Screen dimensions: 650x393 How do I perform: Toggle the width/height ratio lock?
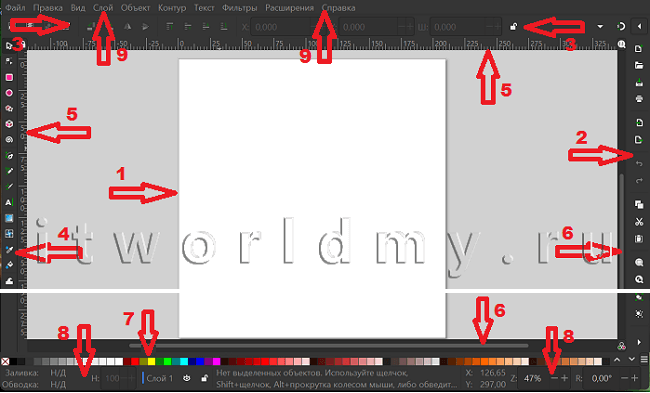point(514,27)
